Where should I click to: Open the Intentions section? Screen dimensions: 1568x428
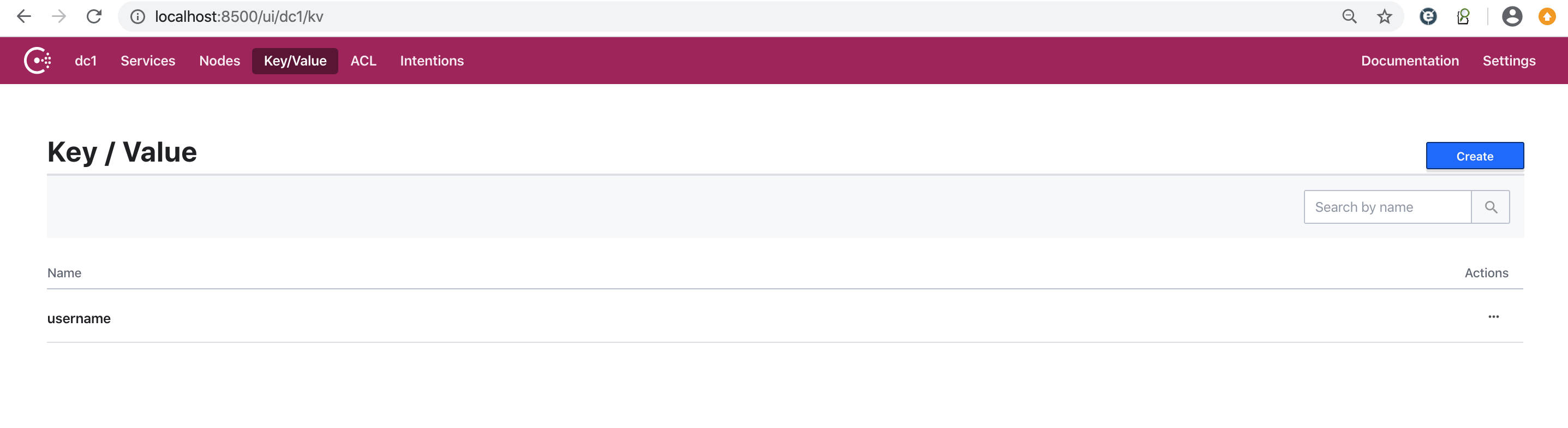click(x=432, y=60)
